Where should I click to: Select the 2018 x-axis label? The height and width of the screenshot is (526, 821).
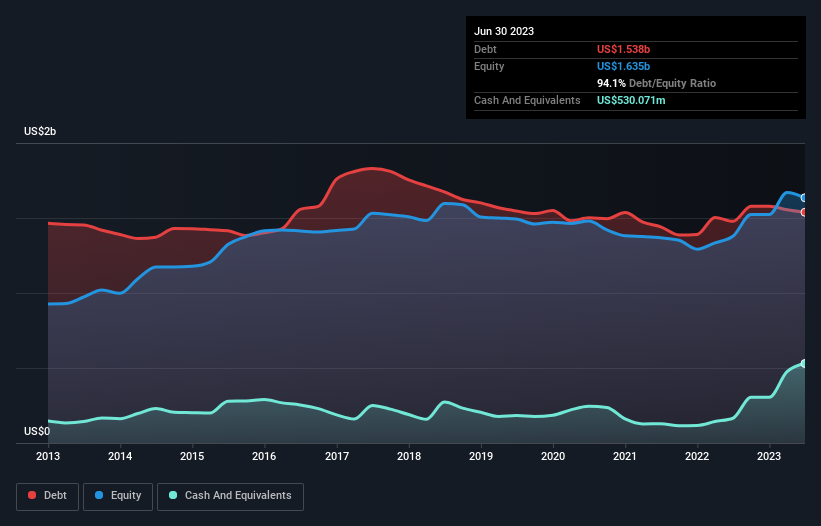(x=409, y=456)
